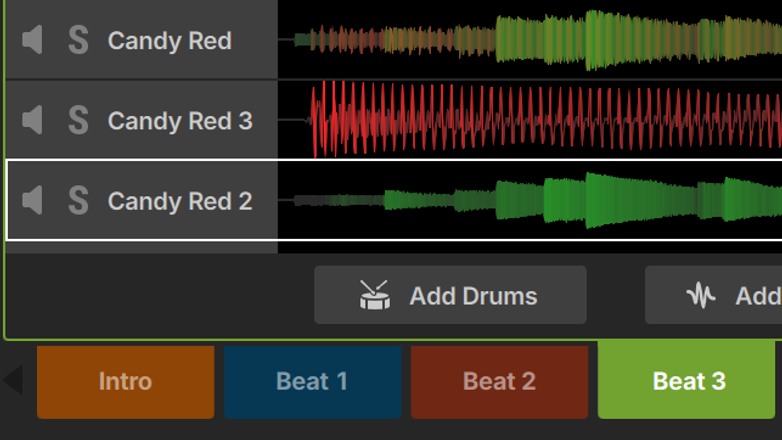
Task: Click the left arrow beside Intro
Action: coord(13,380)
